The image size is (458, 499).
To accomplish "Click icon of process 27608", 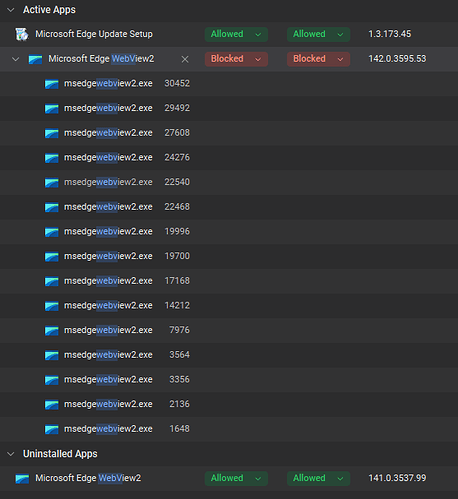I will (52, 133).
